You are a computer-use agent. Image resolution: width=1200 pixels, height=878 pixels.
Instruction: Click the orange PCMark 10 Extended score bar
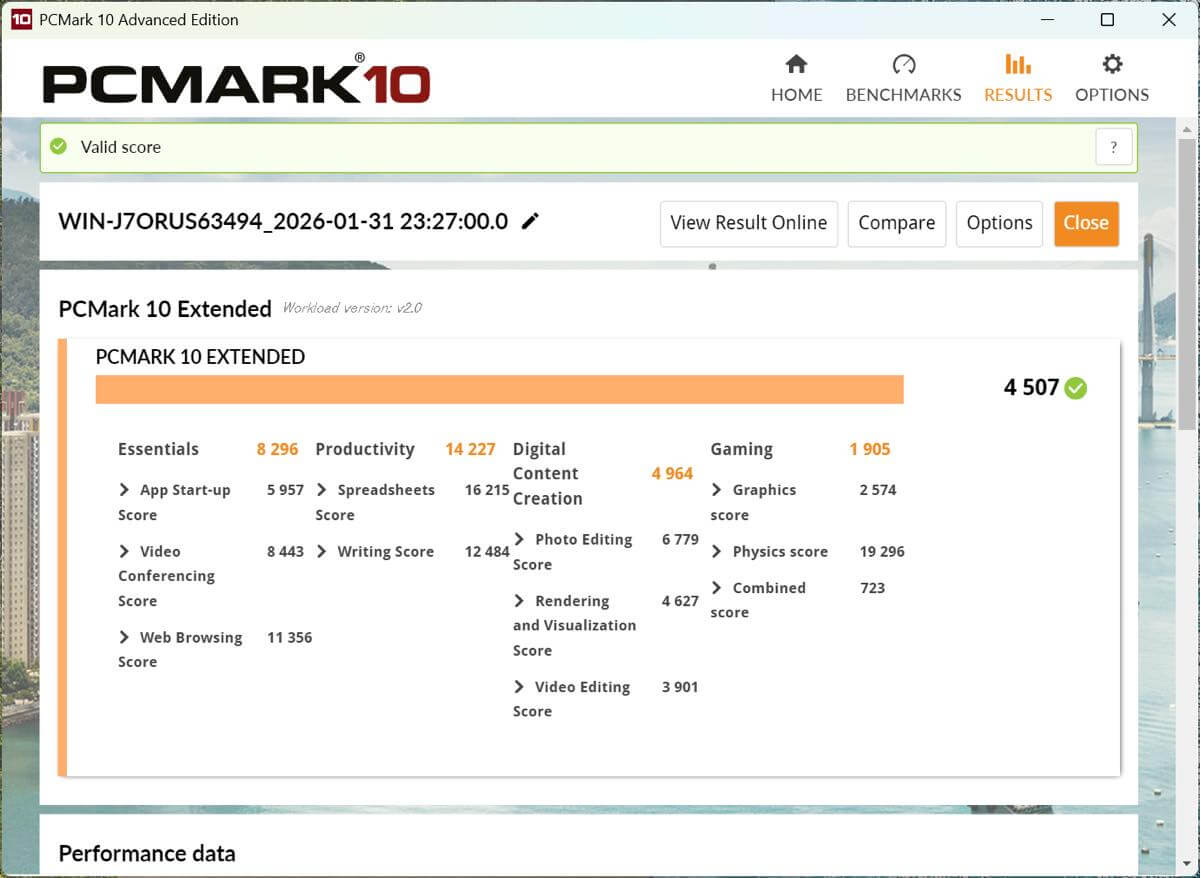click(x=499, y=390)
